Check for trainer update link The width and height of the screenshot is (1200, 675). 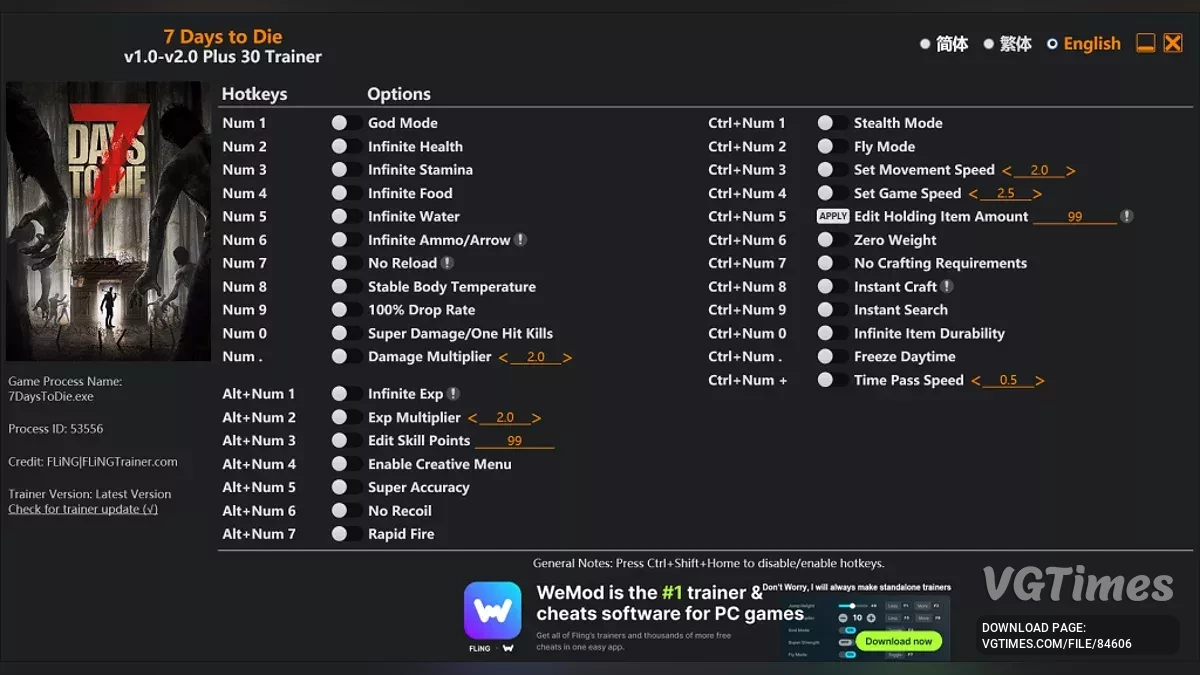(83, 509)
